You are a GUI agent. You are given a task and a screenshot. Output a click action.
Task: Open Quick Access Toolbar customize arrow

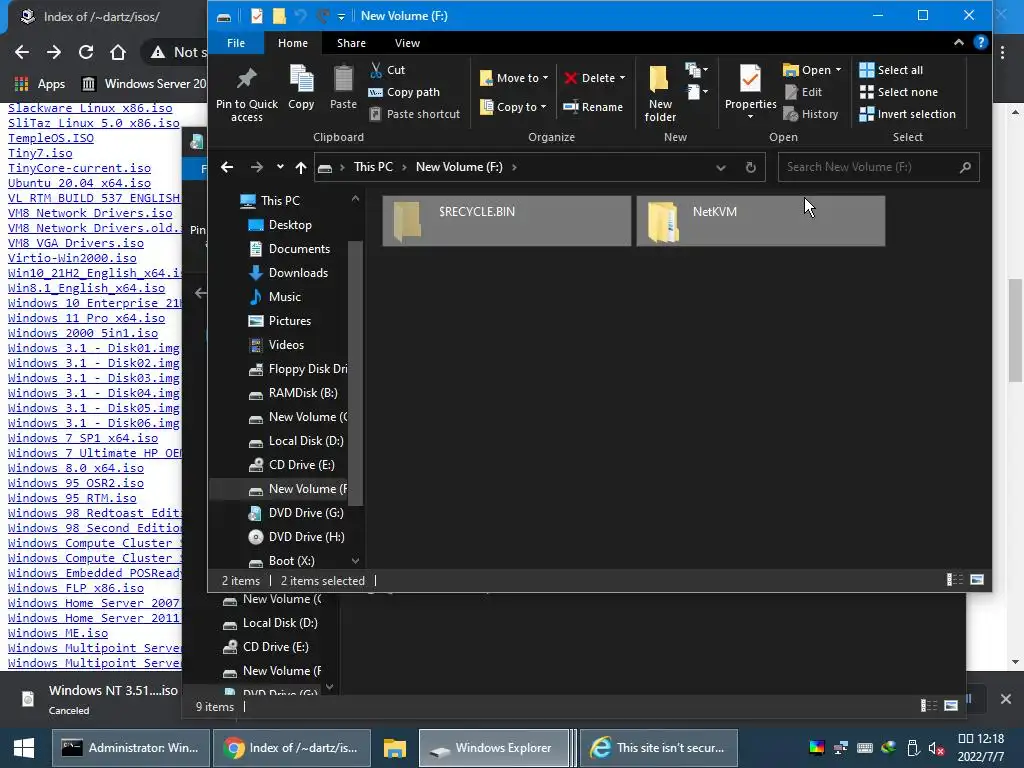point(341,16)
